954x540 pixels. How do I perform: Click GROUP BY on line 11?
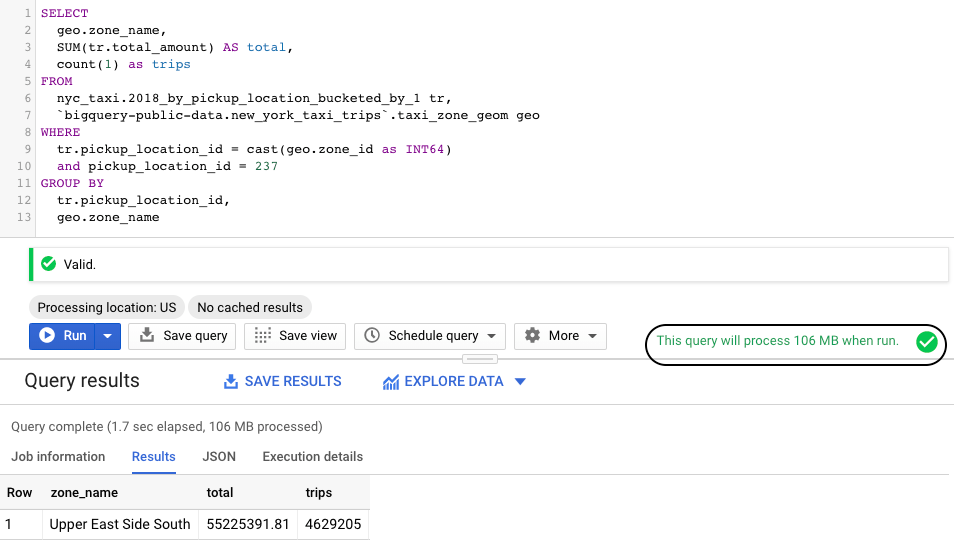(x=72, y=184)
